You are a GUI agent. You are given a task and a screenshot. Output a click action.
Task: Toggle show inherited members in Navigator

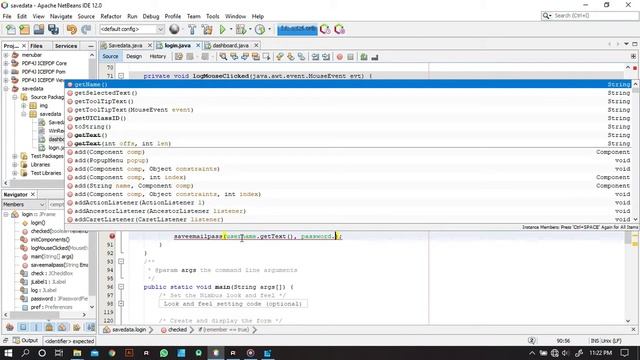[x=10, y=327]
